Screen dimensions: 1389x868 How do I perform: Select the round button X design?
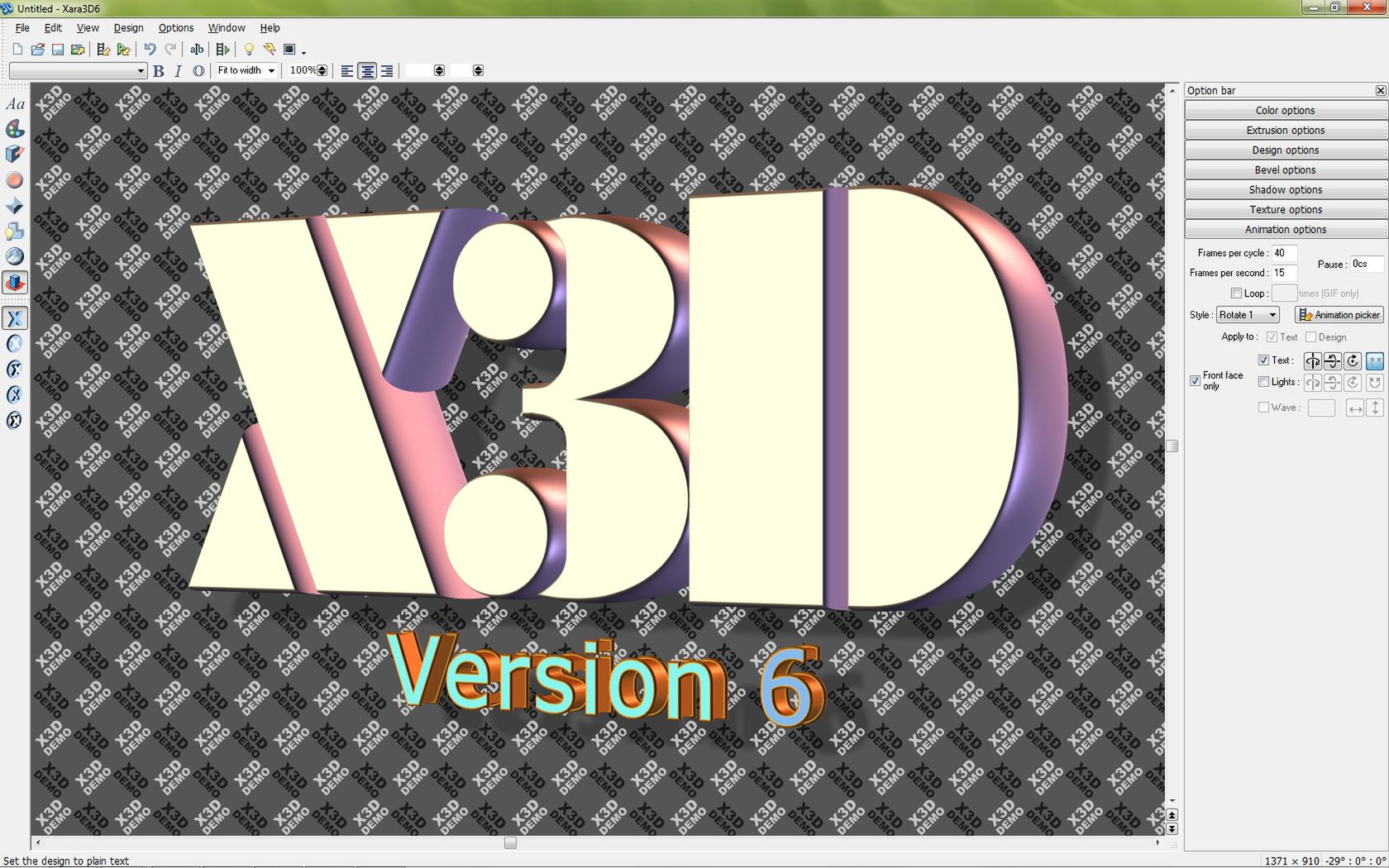point(15,344)
